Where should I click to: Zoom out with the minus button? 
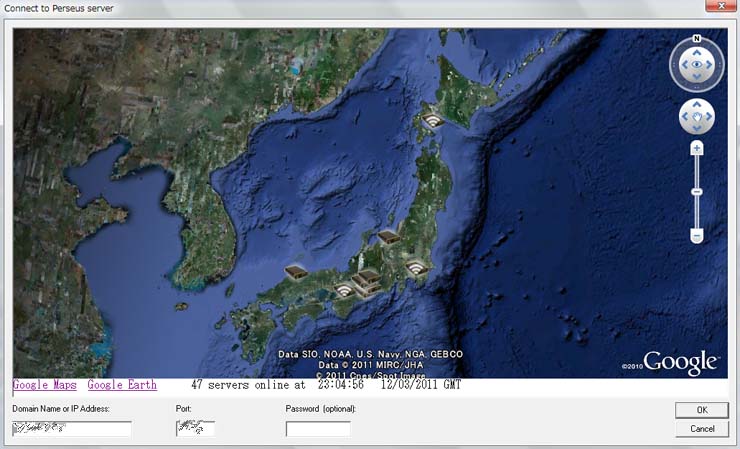tap(697, 235)
